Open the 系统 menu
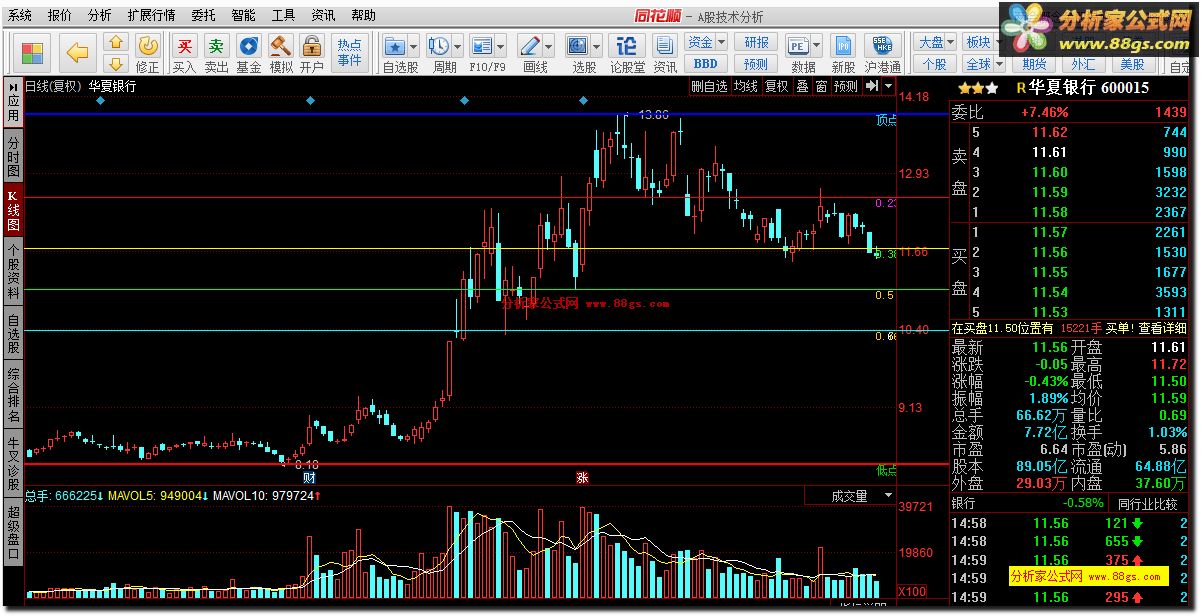The image size is (1201, 616). click(20, 15)
